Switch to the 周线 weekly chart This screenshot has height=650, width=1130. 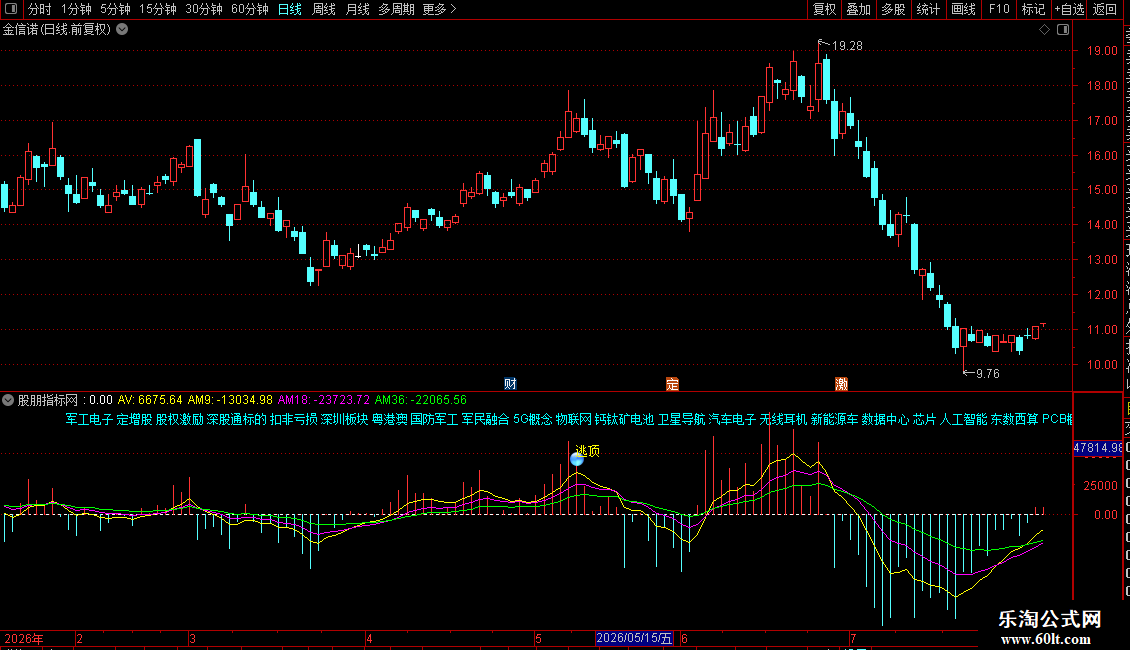point(324,9)
